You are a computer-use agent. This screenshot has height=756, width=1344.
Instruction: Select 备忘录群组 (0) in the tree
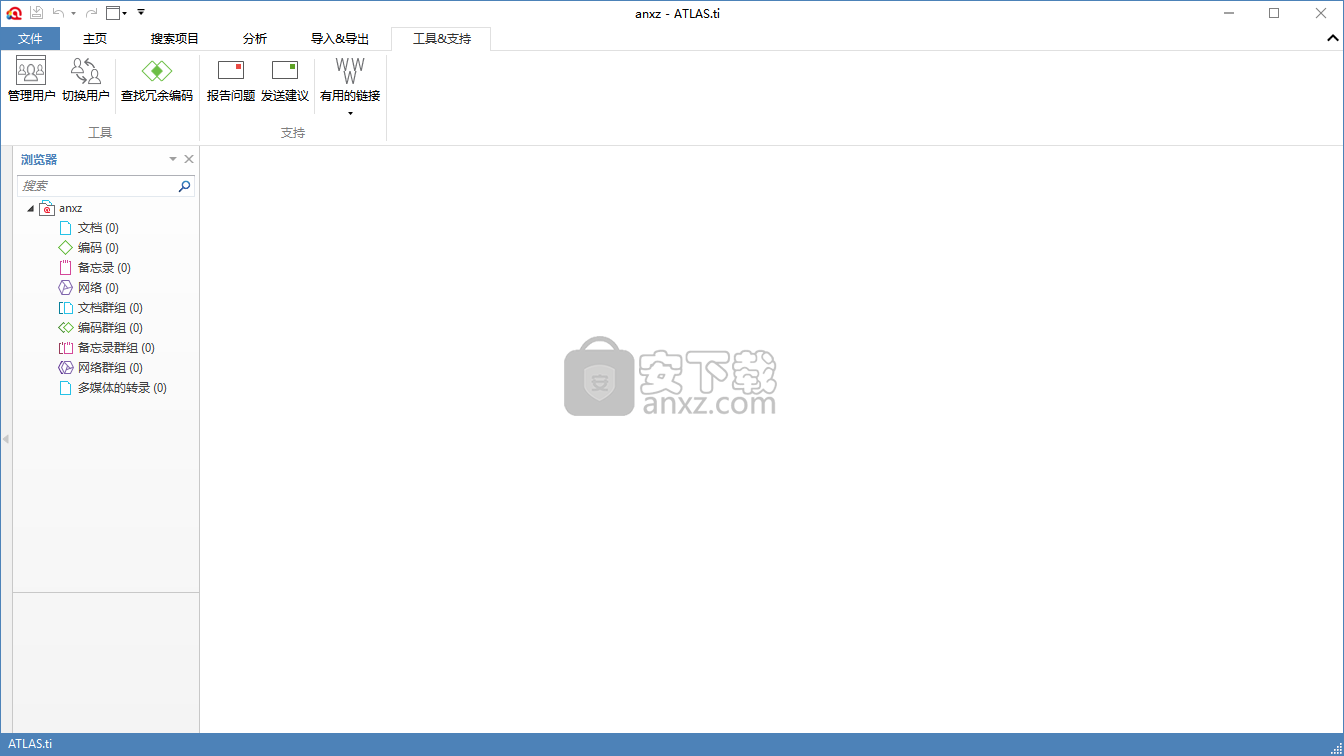tap(116, 348)
